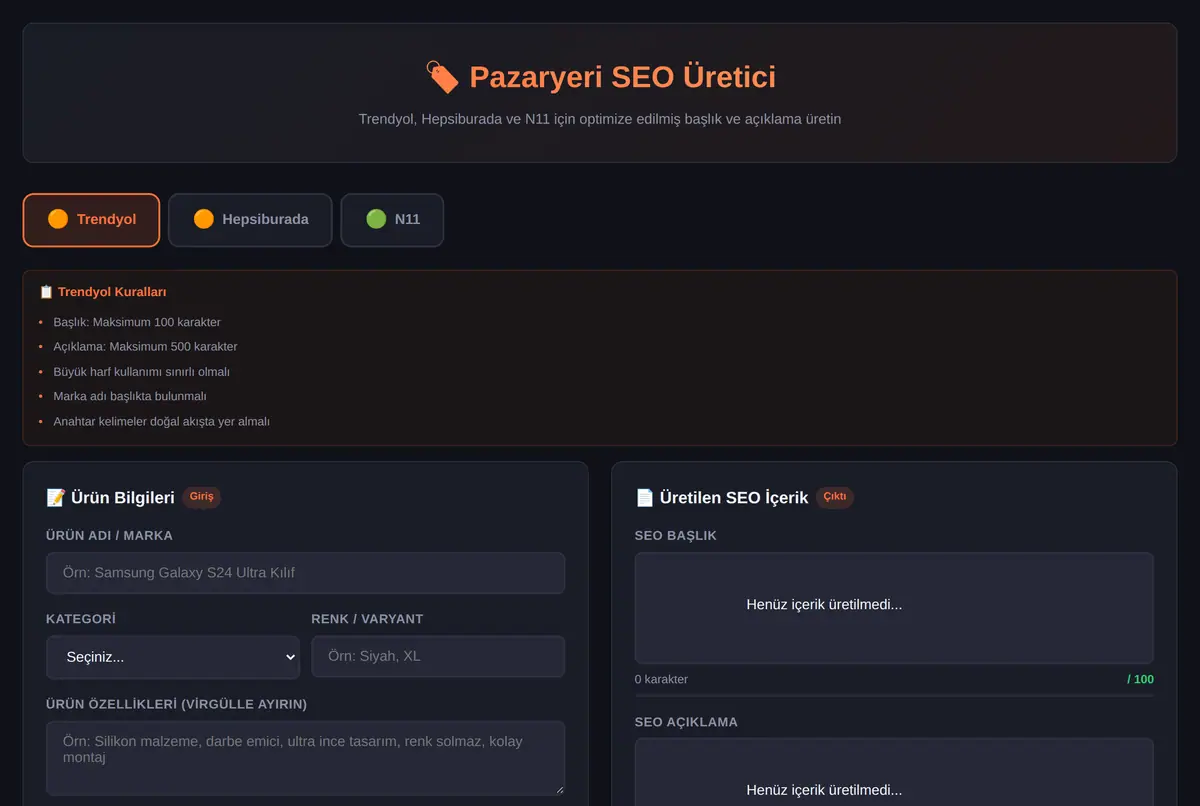
Task: Open the Kategori dropdown
Action: coord(173,657)
